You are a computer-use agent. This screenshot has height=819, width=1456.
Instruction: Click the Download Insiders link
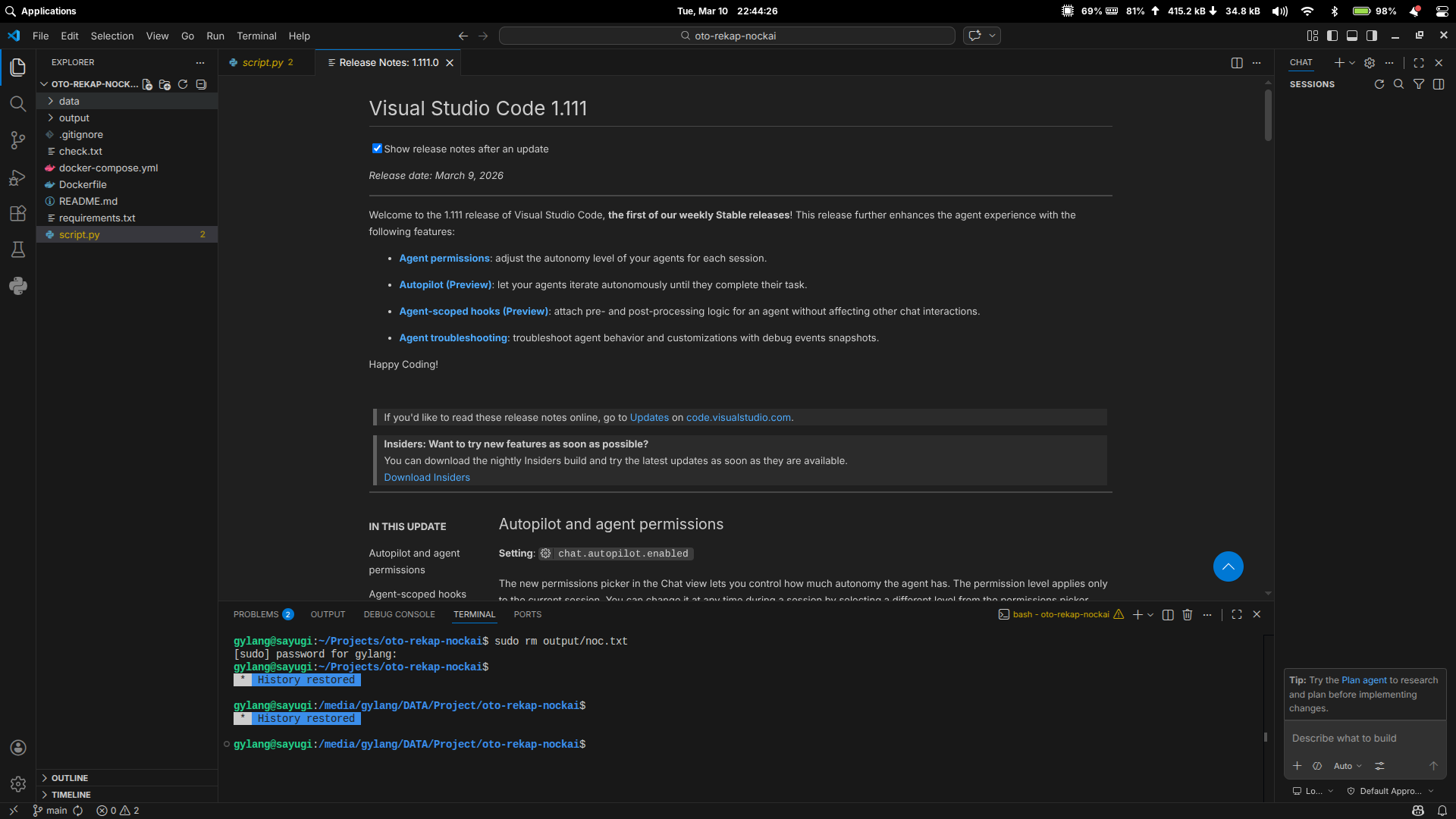426,477
